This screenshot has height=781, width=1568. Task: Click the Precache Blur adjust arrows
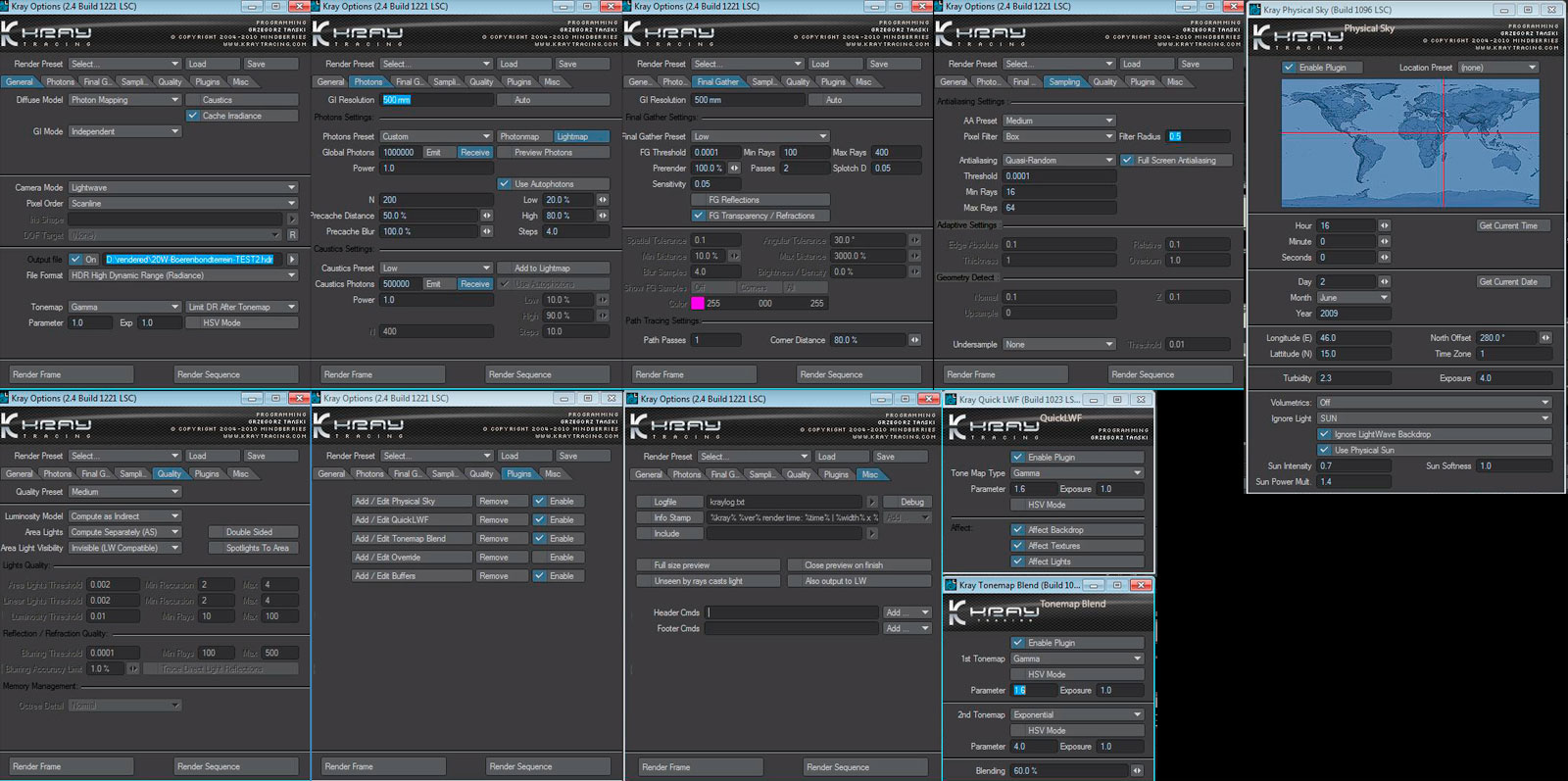tap(487, 232)
